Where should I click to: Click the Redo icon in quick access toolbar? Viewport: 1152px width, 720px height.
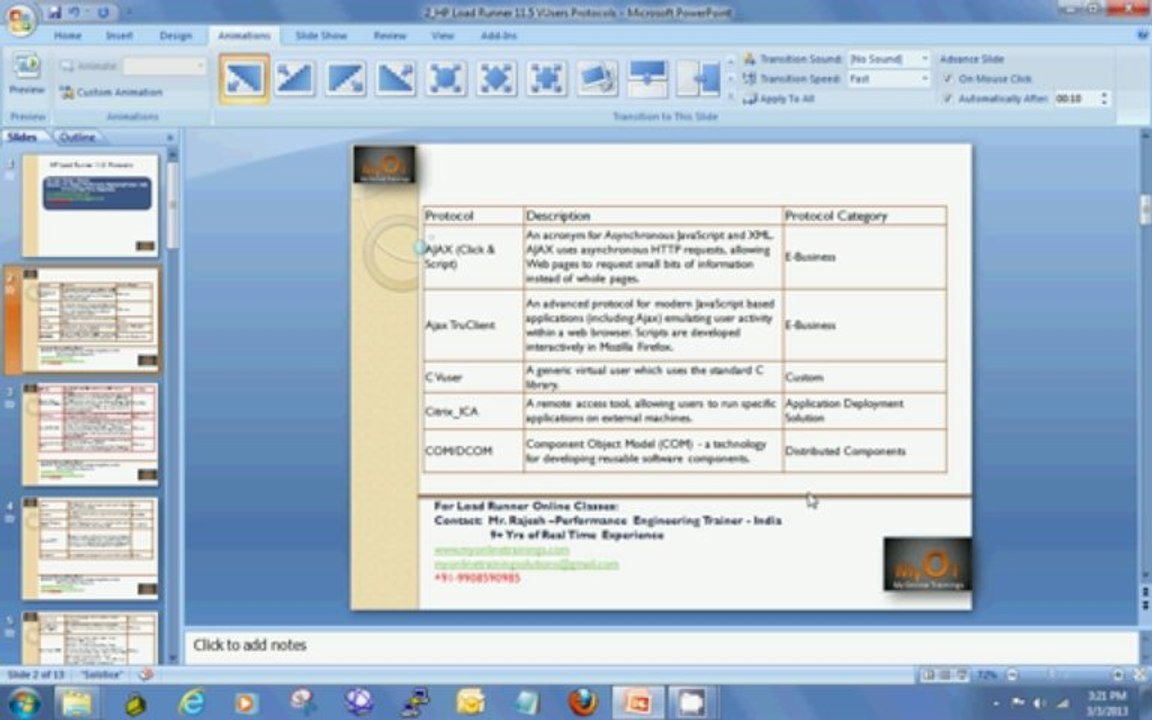point(103,12)
